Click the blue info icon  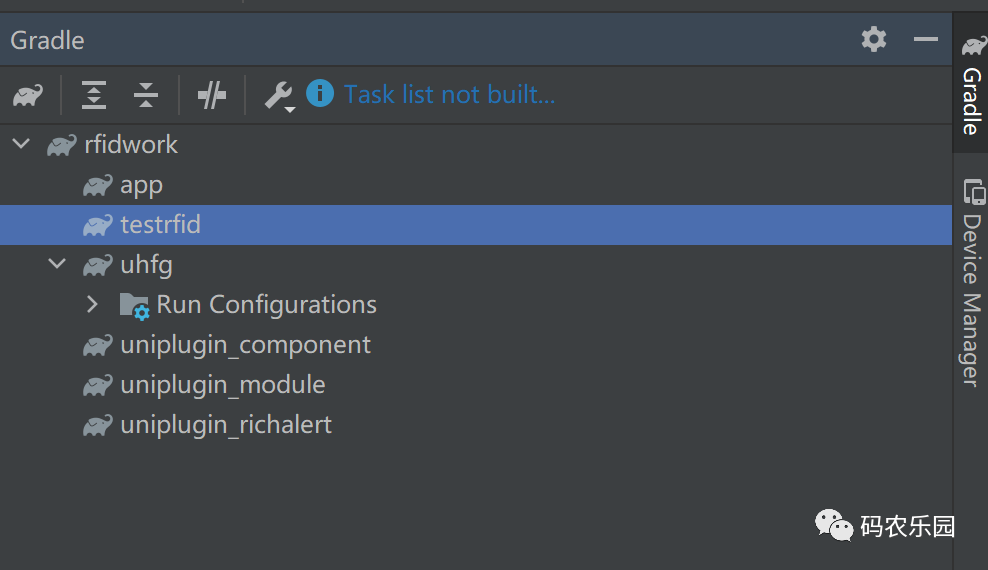coord(320,93)
